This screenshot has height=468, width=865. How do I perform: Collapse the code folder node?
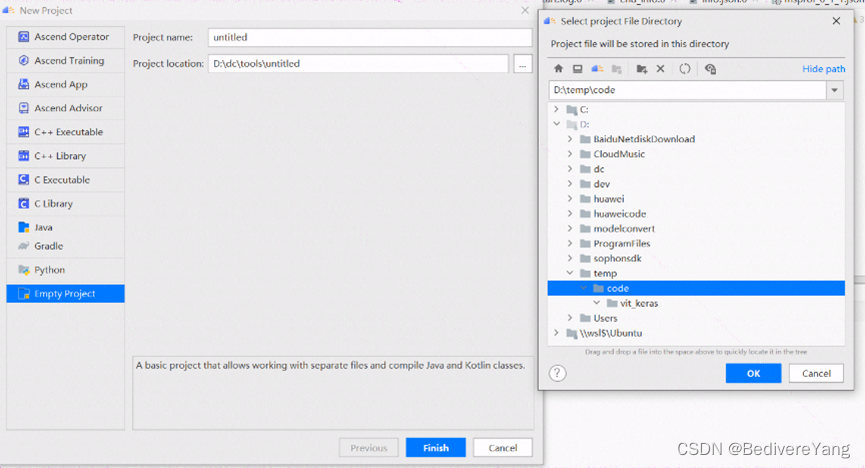click(x=583, y=288)
